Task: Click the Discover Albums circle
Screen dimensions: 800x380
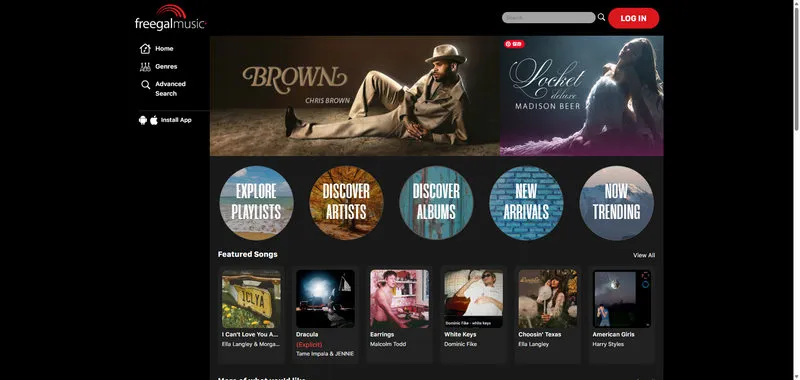Action: pyautogui.click(x=436, y=202)
